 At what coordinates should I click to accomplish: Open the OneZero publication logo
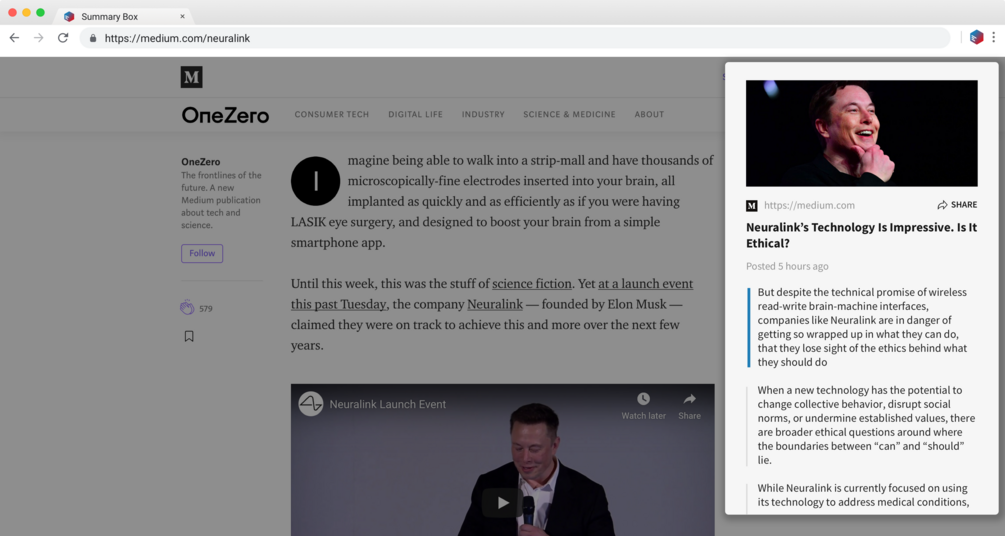225,115
